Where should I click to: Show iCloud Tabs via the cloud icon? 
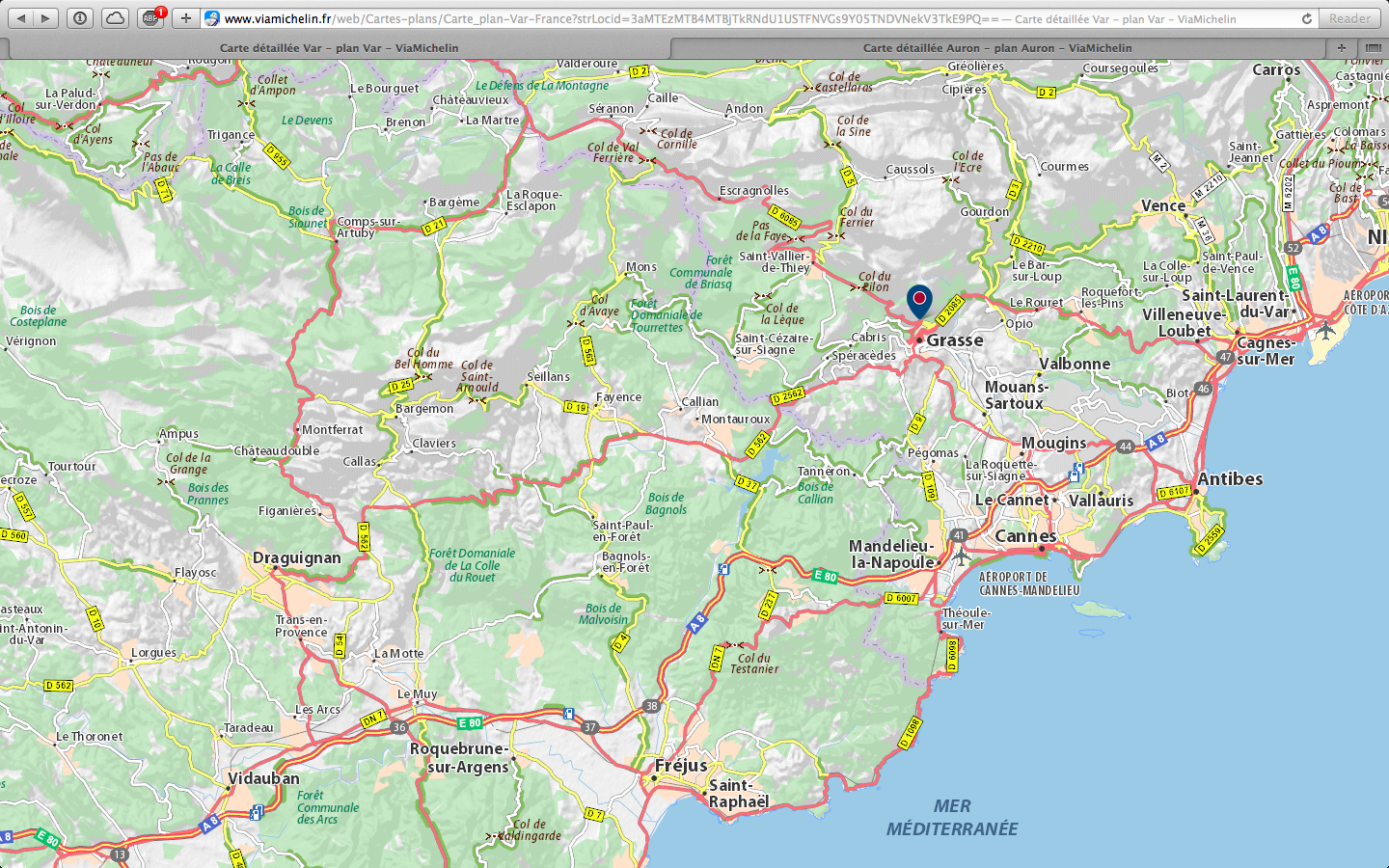[x=115, y=18]
